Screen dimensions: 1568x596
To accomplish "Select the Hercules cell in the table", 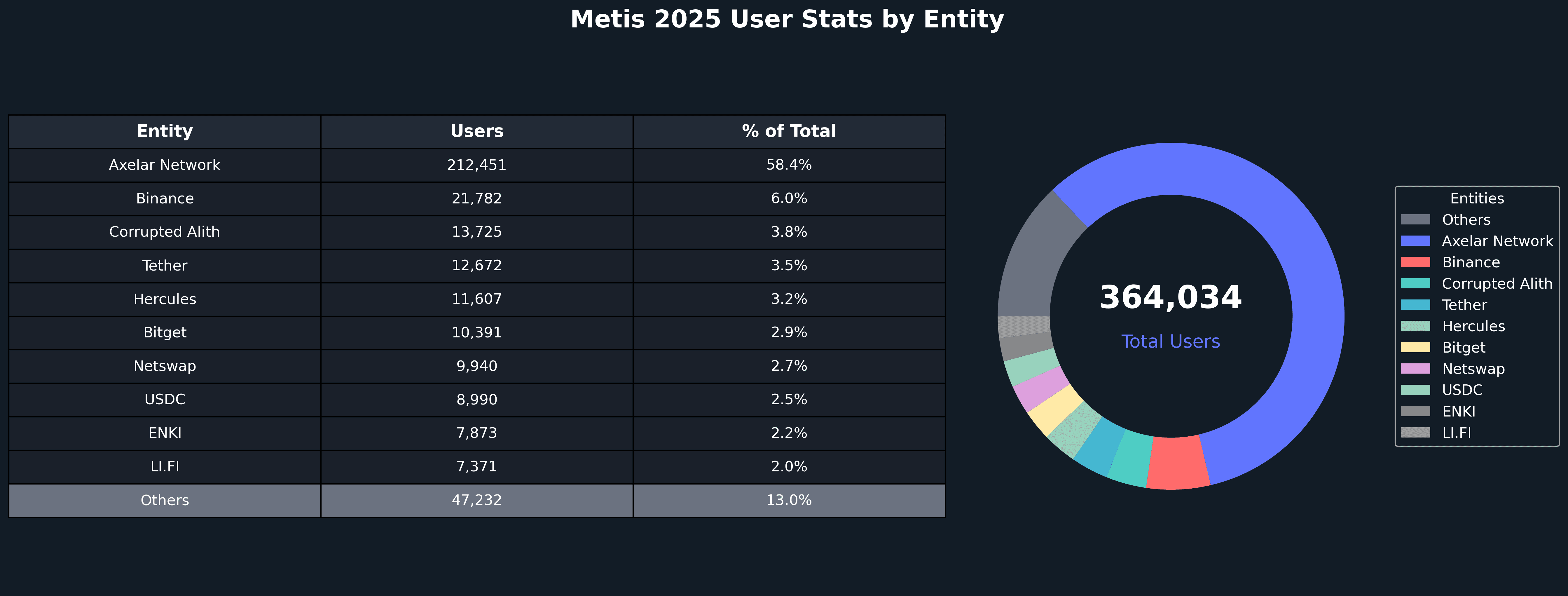I will [164, 299].
